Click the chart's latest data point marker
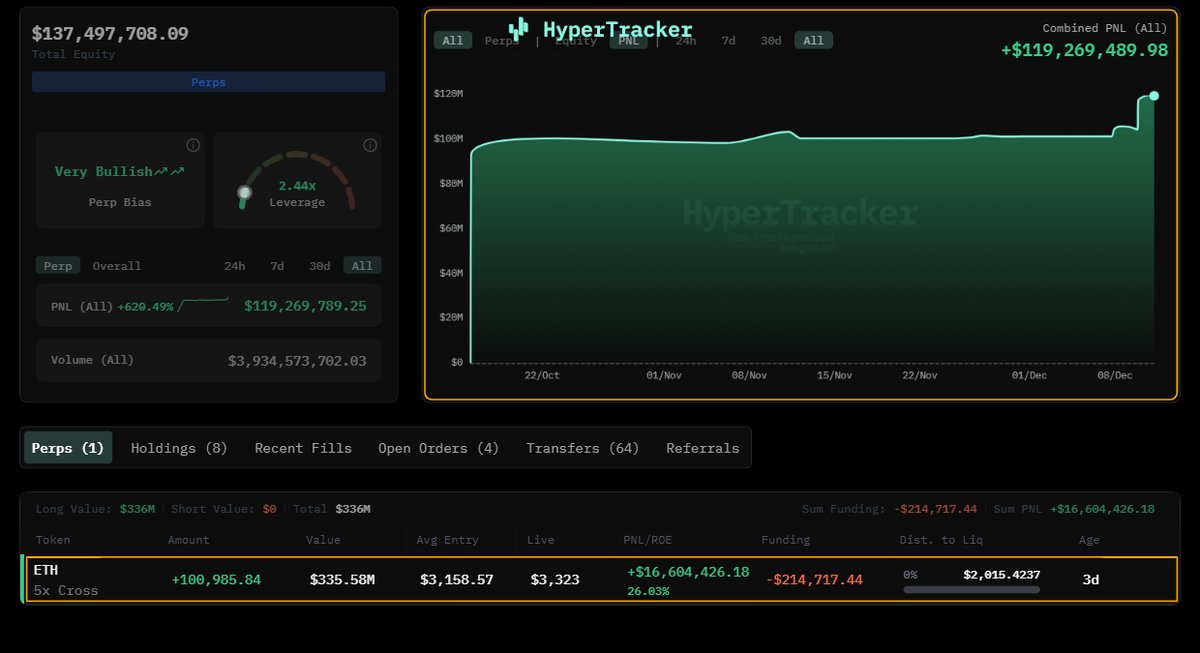Image resolution: width=1200 pixels, height=653 pixels. tap(1154, 96)
